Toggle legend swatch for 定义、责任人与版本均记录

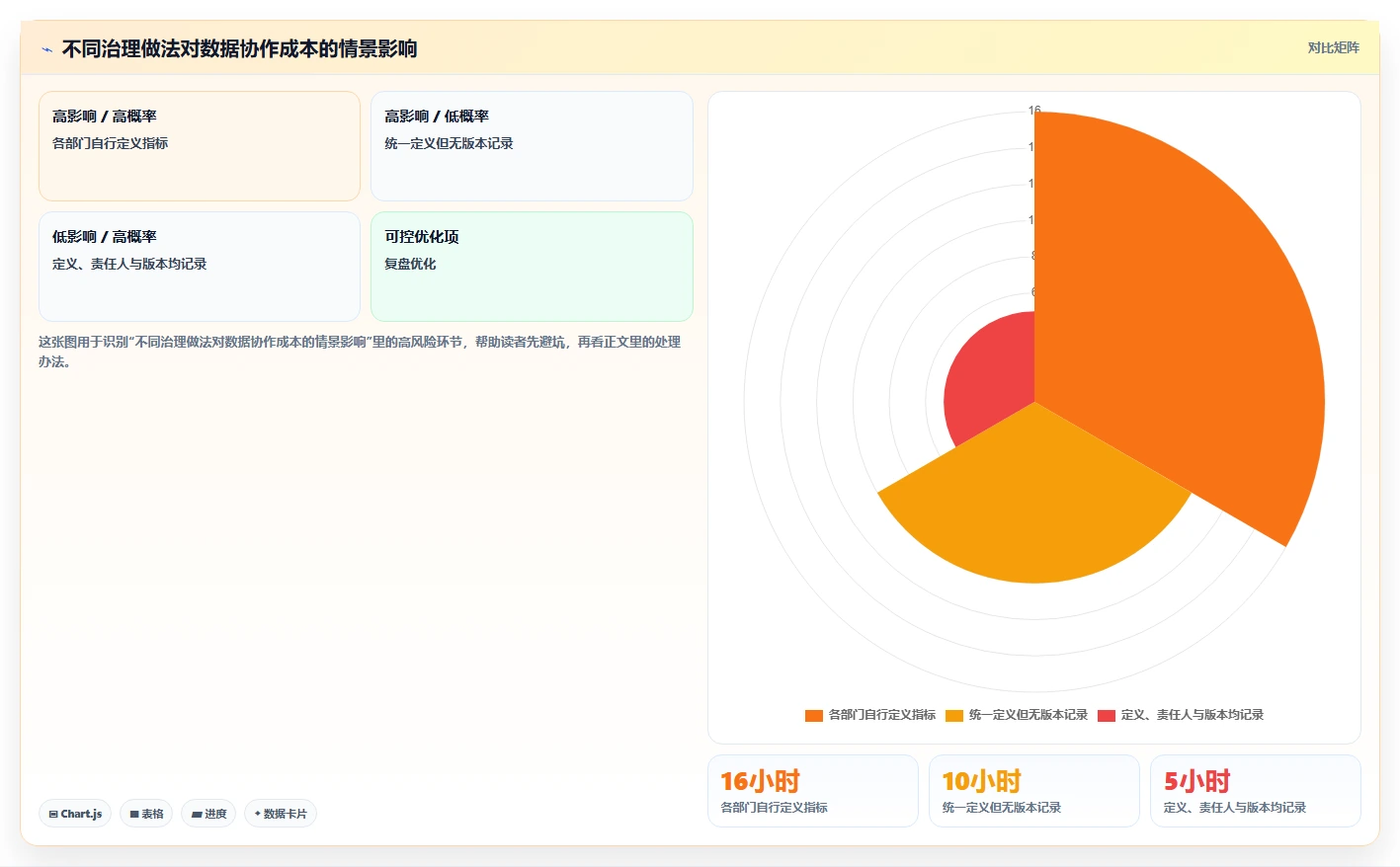click(x=1107, y=715)
